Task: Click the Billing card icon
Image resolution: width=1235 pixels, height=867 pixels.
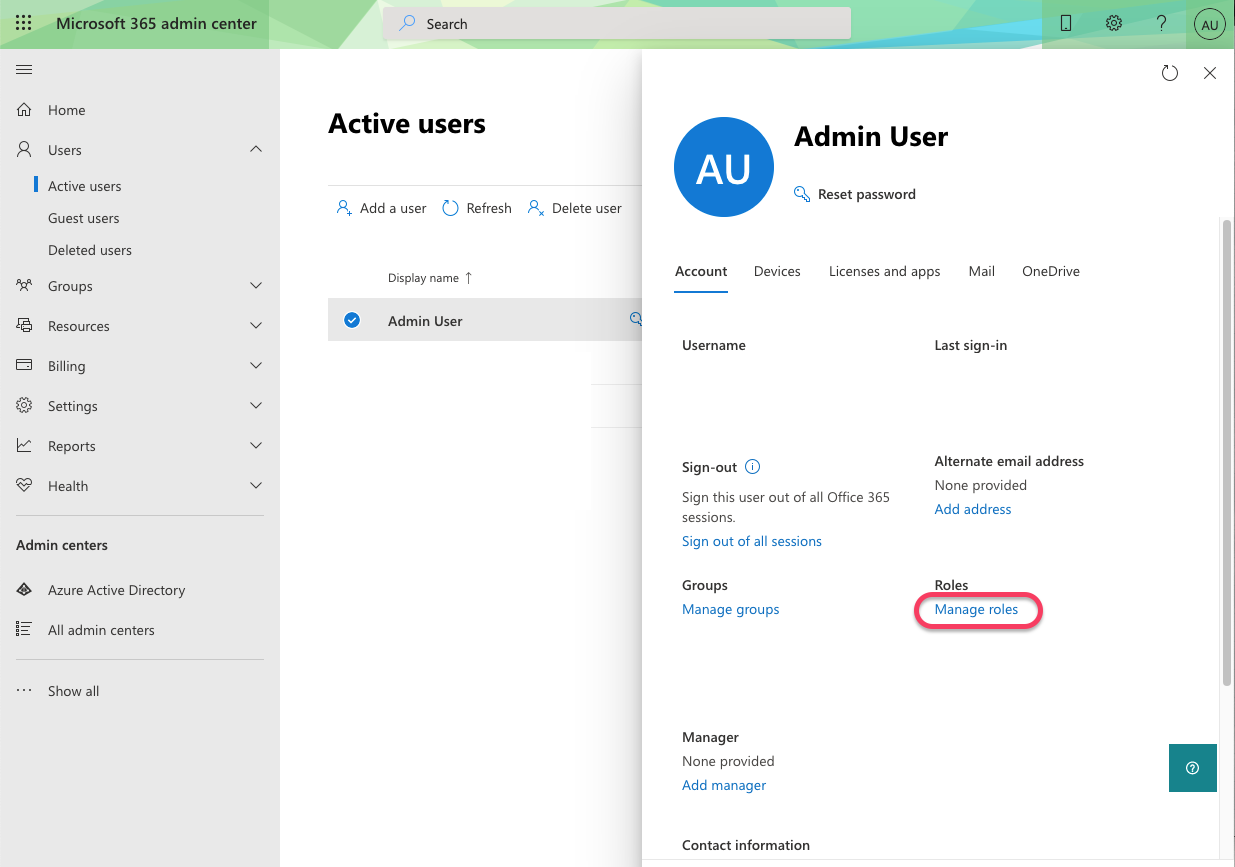Action: tap(24, 366)
